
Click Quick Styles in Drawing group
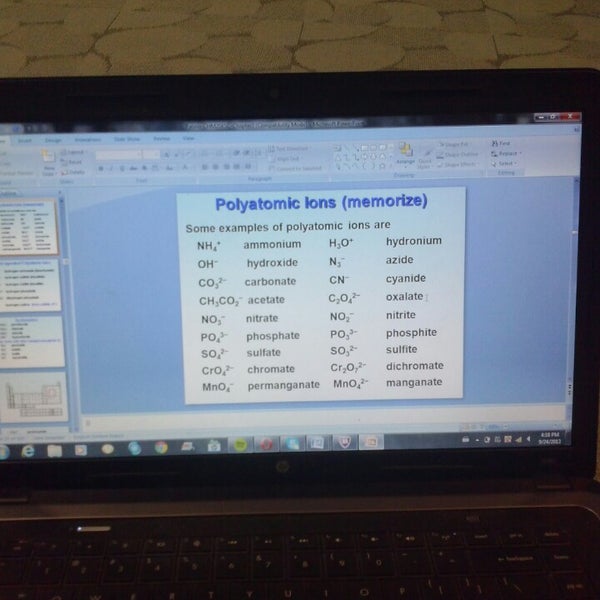425,161
